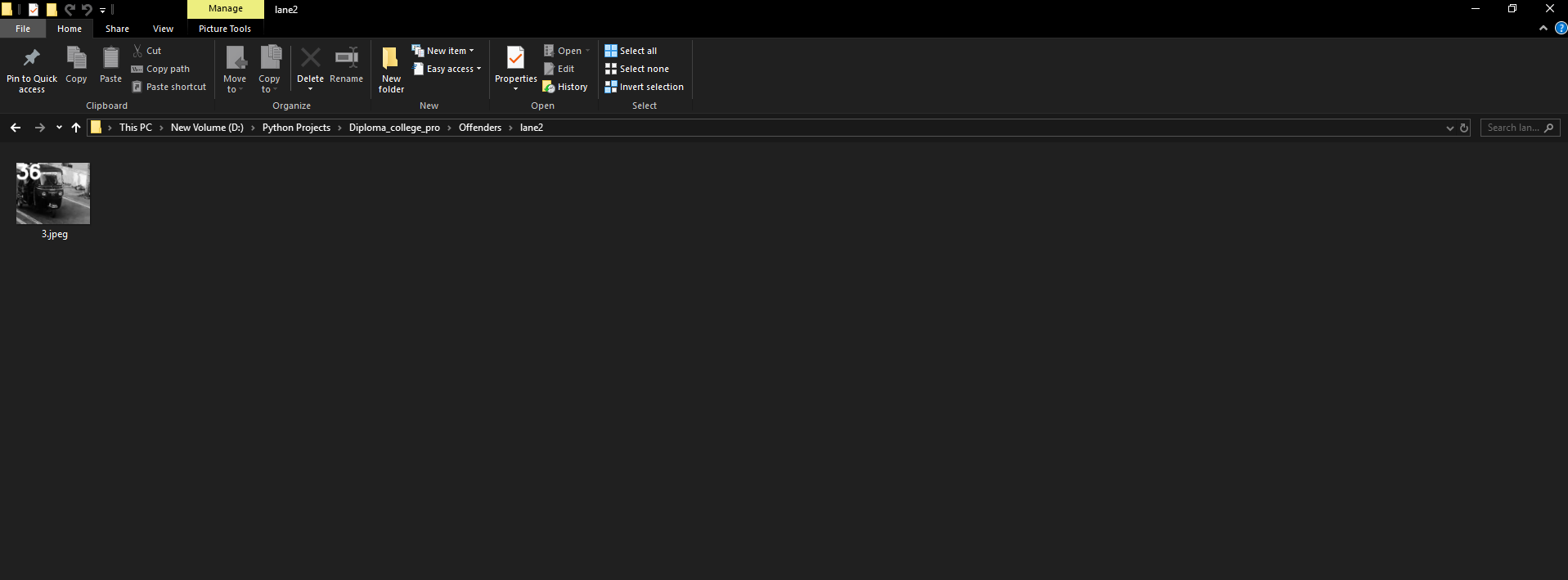The height and width of the screenshot is (580, 1568).
Task: Click Quick Access properties checkmark icon
Action: (x=34, y=10)
